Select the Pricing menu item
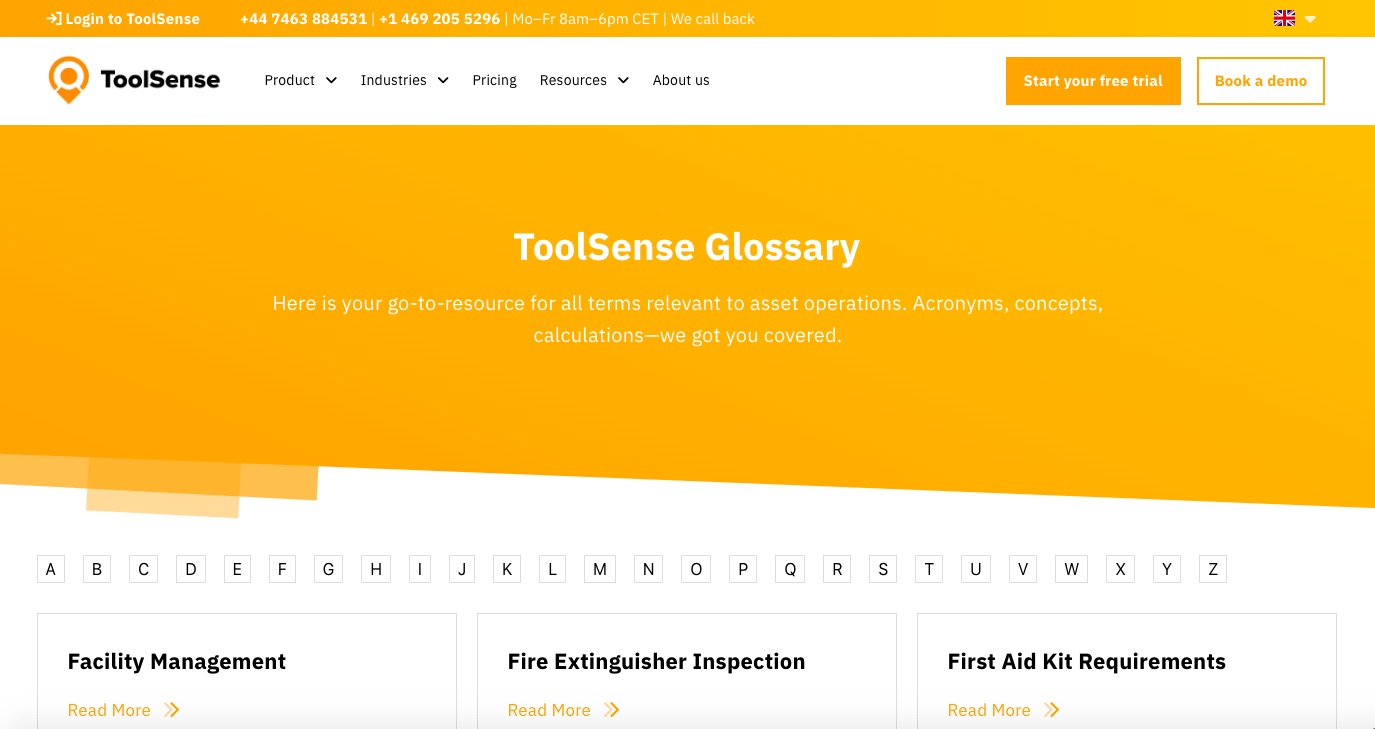The height and width of the screenshot is (729, 1375). click(x=494, y=80)
